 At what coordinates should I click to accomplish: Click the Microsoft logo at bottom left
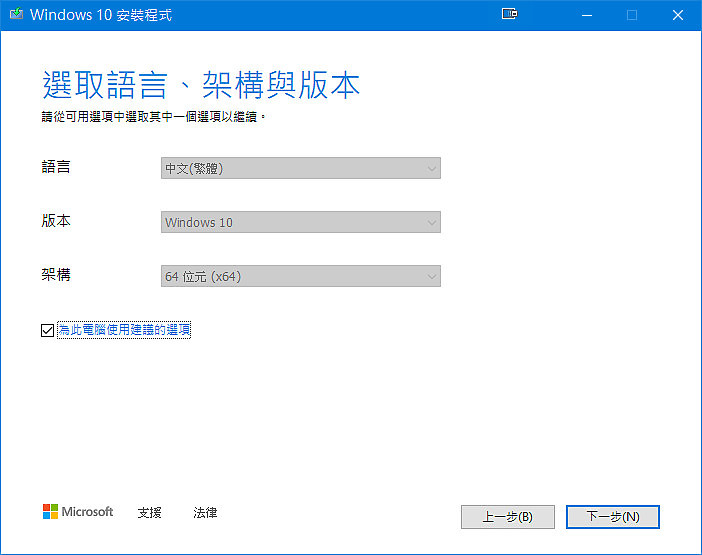tap(78, 512)
